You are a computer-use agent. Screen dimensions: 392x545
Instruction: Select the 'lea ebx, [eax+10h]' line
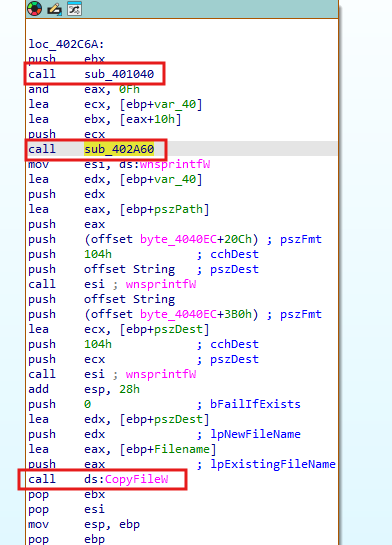click(105, 119)
